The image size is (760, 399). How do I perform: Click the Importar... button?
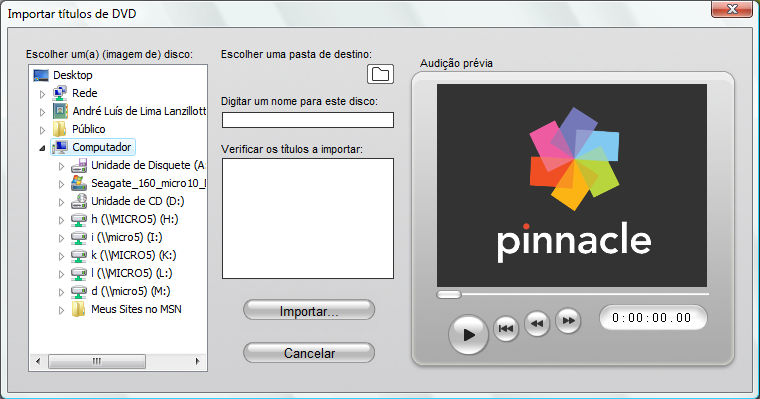pos(309,311)
